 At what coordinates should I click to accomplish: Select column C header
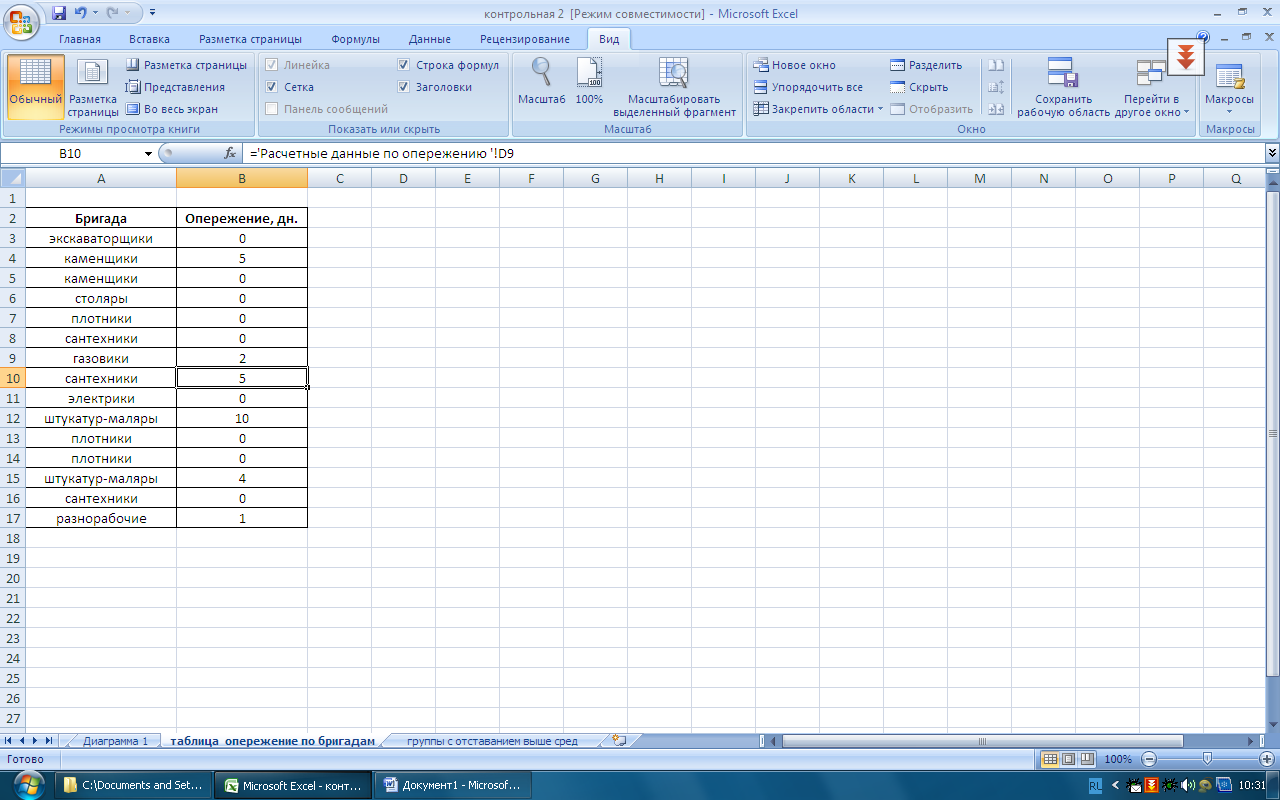click(x=340, y=178)
